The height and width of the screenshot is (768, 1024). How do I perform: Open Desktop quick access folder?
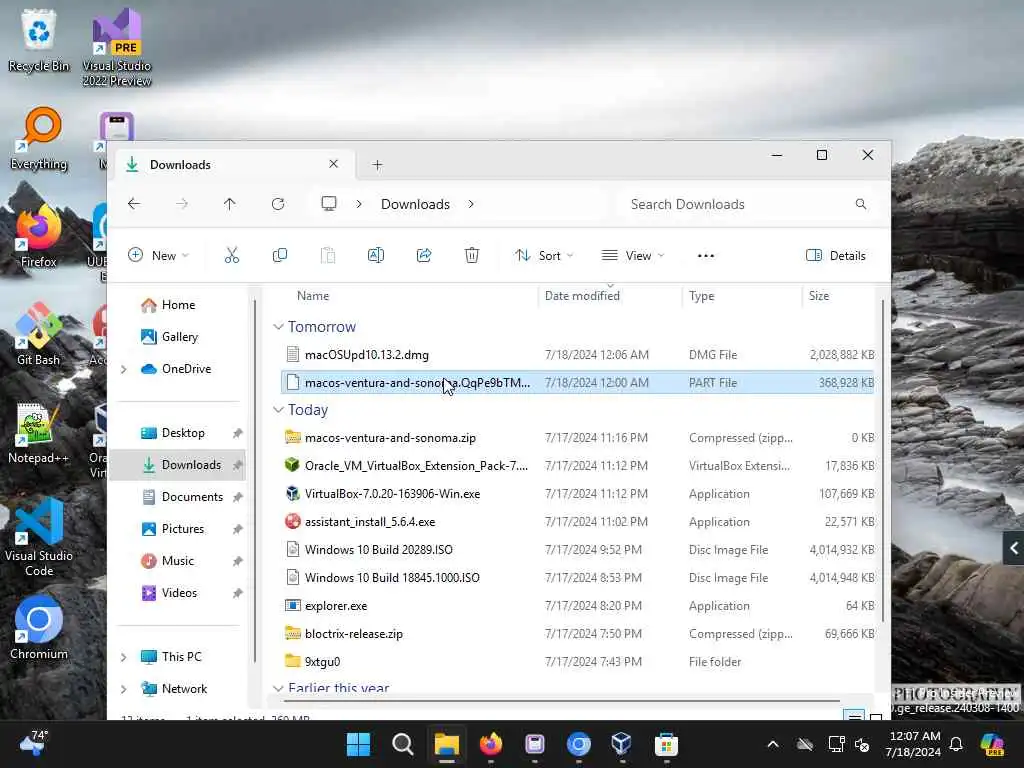(182, 433)
